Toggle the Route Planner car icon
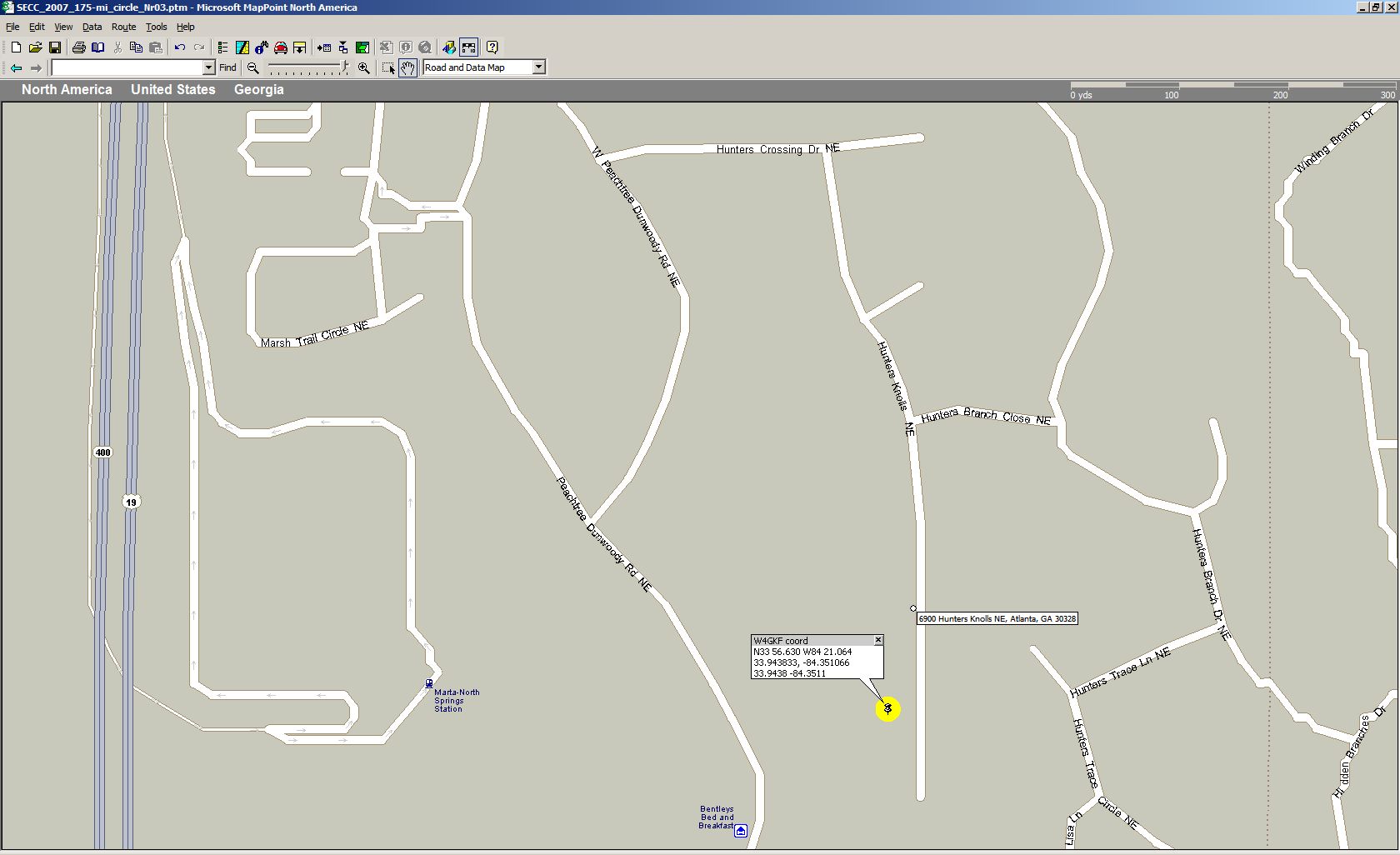 (281, 47)
